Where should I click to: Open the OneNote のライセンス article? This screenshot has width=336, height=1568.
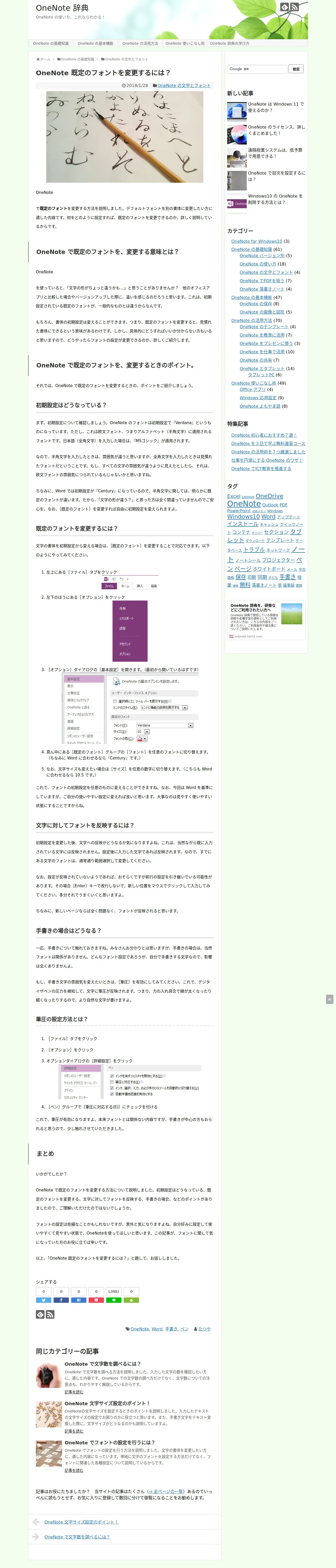(276, 130)
